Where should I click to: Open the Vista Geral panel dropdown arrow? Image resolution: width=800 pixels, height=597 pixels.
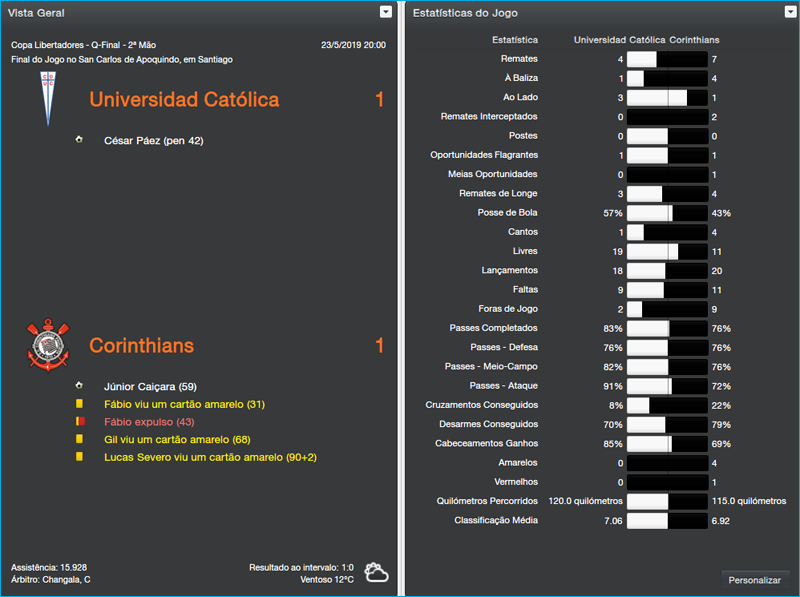[386, 12]
